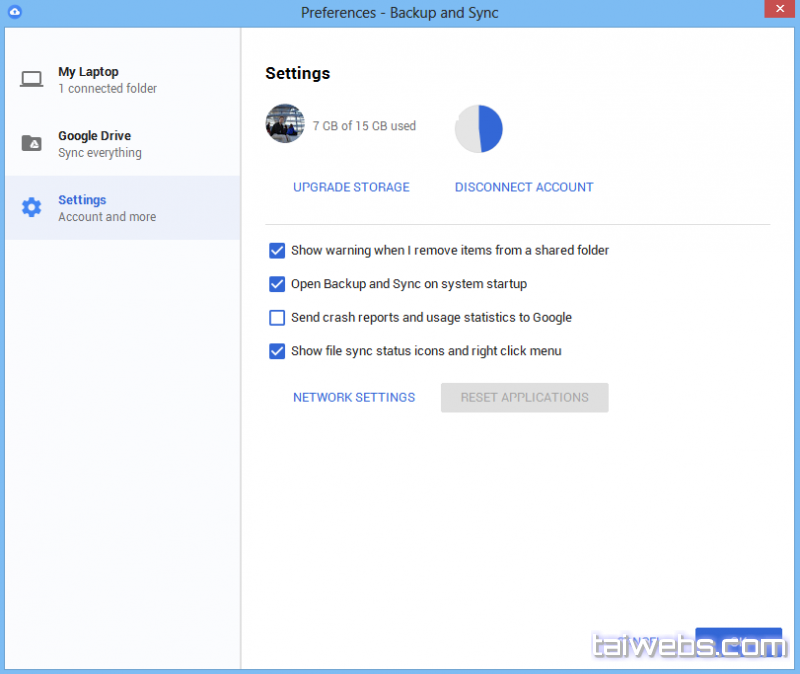Image resolution: width=800 pixels, height=674 pixels.
Task: Click the Google Drive folder icon
Action: click(32, 144)
